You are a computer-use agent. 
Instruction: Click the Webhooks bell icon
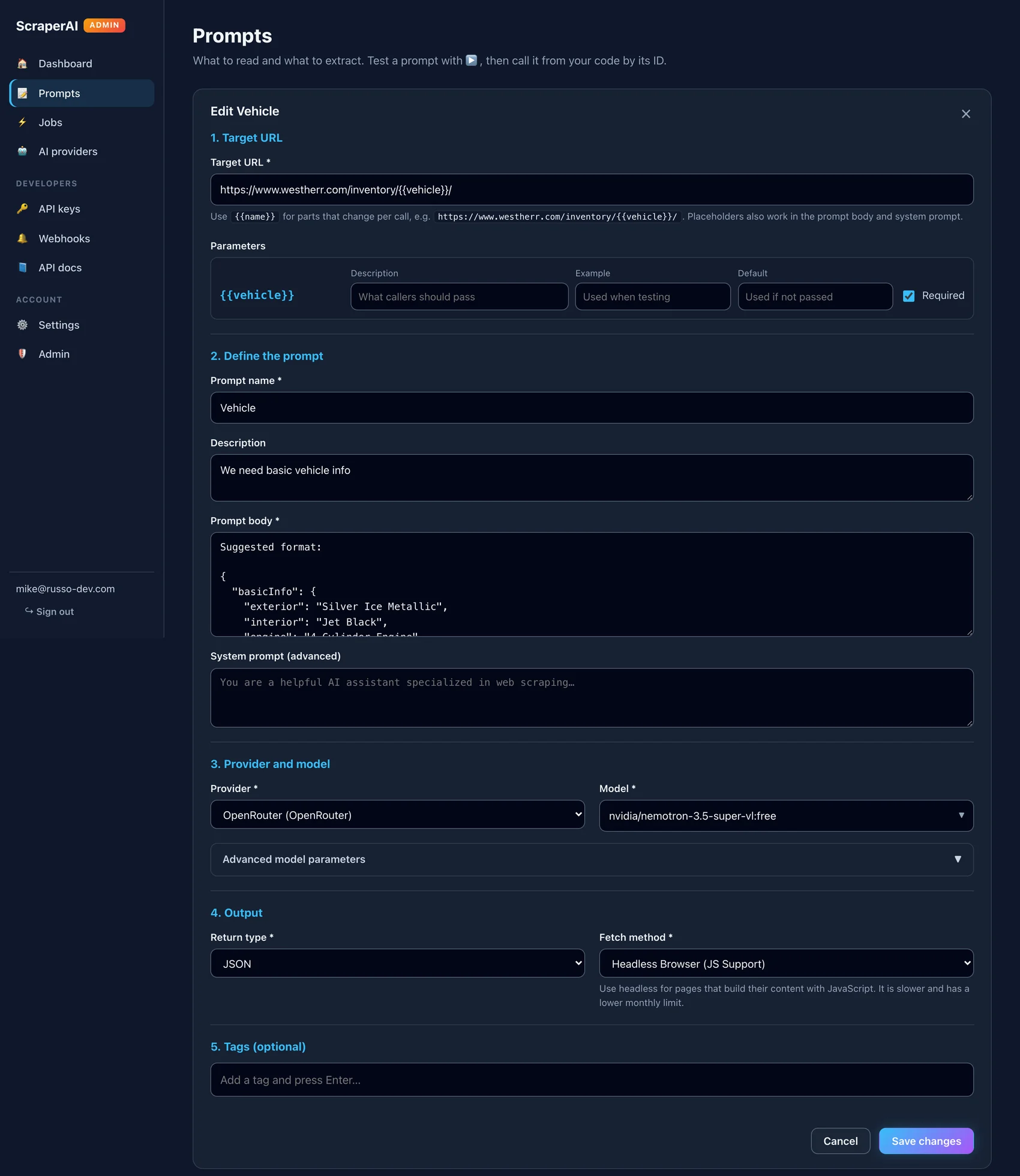pyautogui.click(x=22, y=238)
